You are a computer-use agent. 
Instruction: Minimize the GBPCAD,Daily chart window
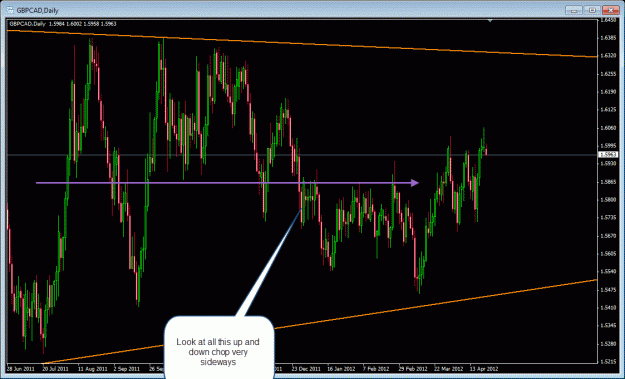pyautogui.click(x=574, y=10)
